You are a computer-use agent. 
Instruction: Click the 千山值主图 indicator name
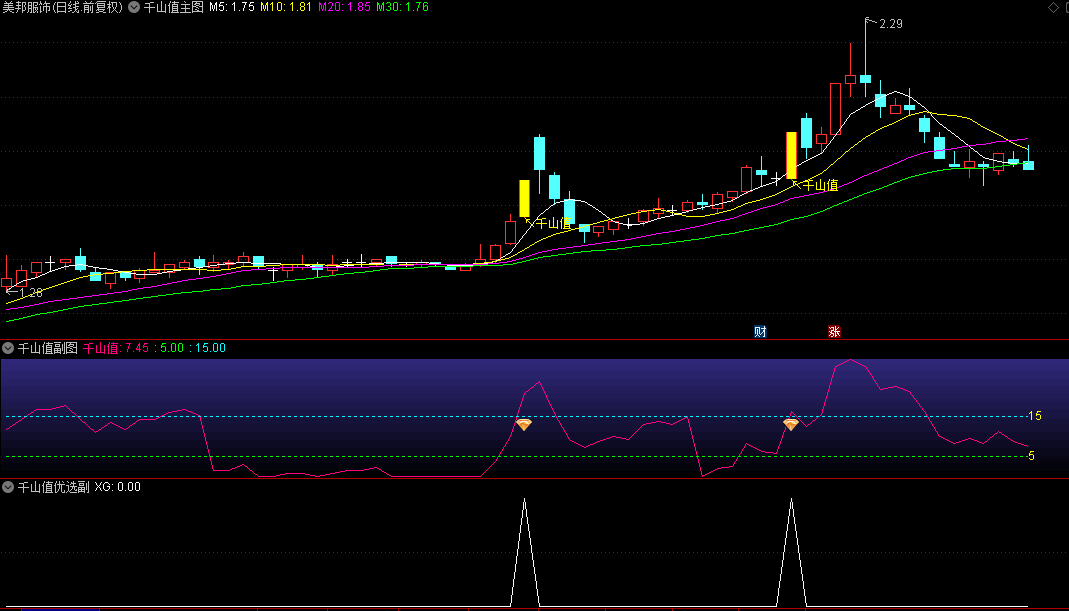173,7
